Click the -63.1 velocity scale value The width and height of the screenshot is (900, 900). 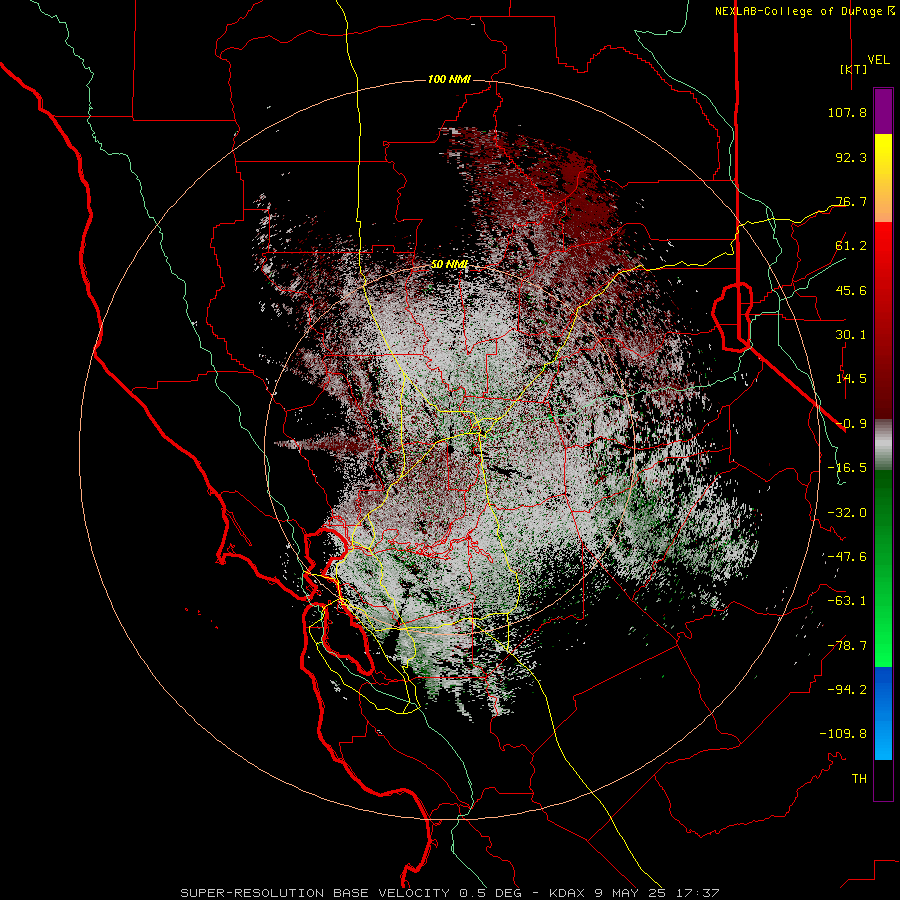click(847, 601)
